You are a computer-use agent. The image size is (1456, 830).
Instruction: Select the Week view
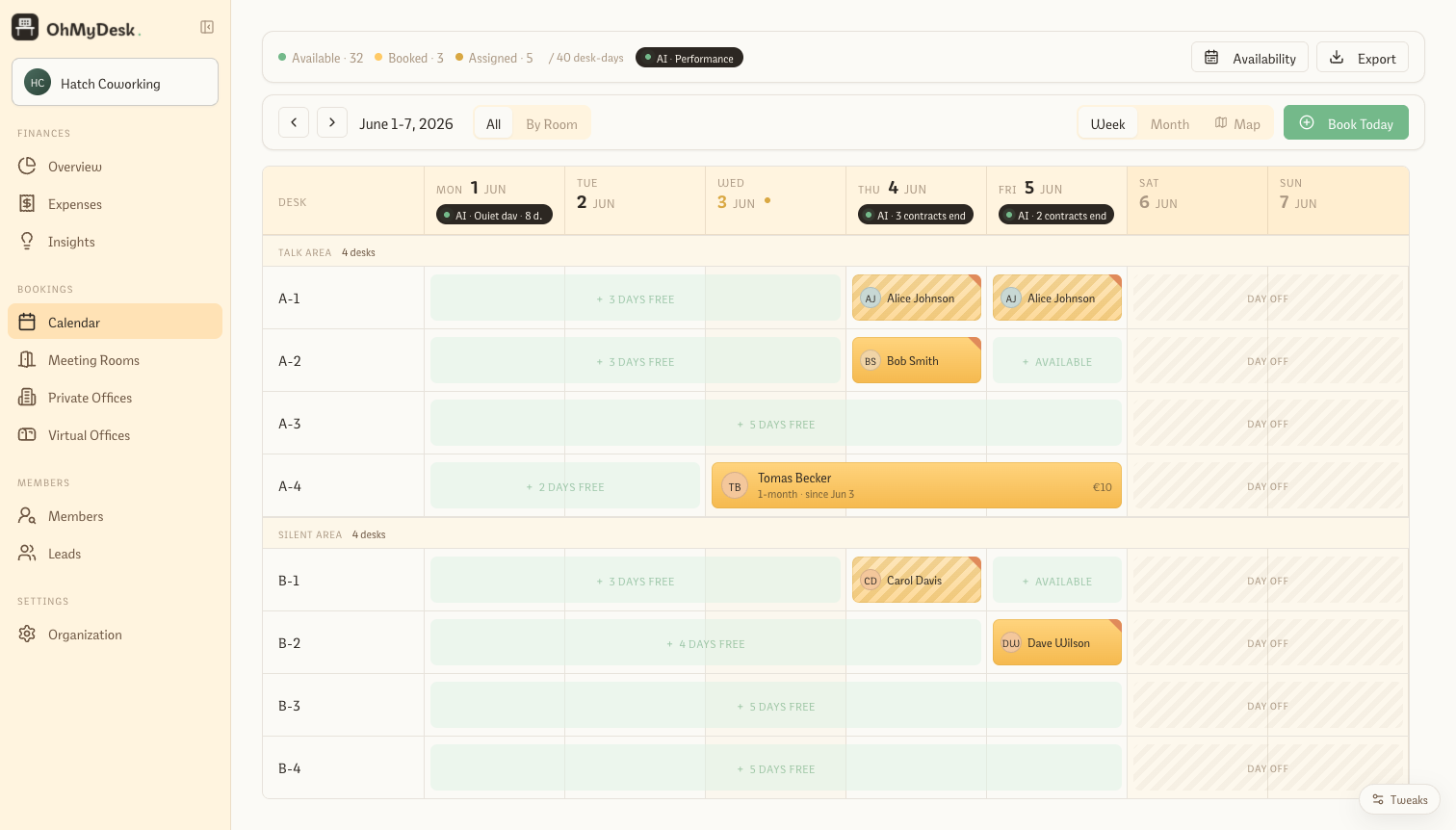click(x=1107, y=123)
